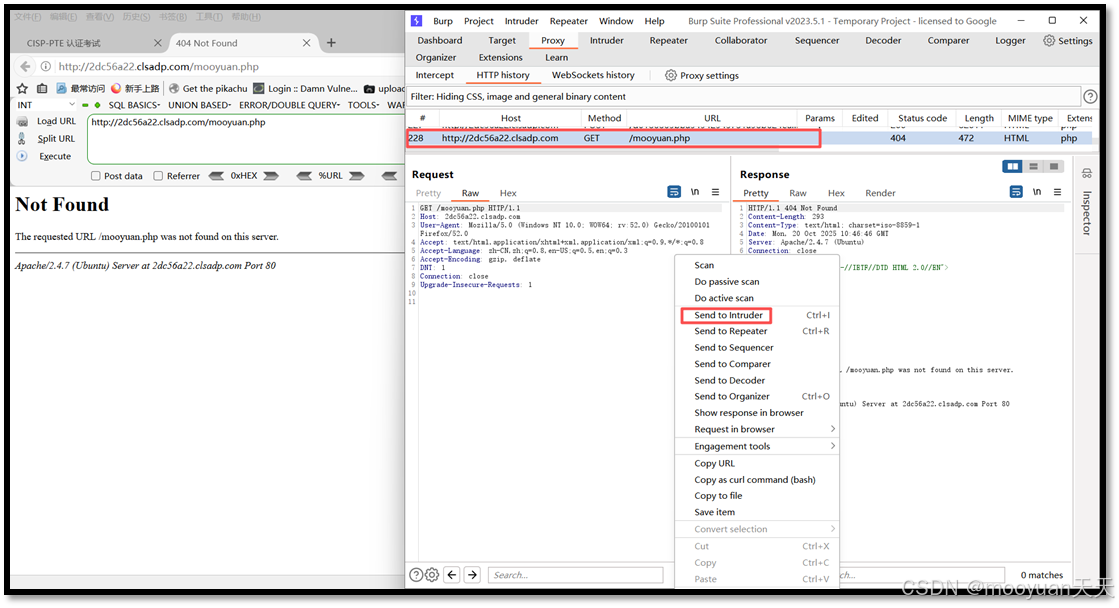Go to next search match arrow

pos(472,574)
